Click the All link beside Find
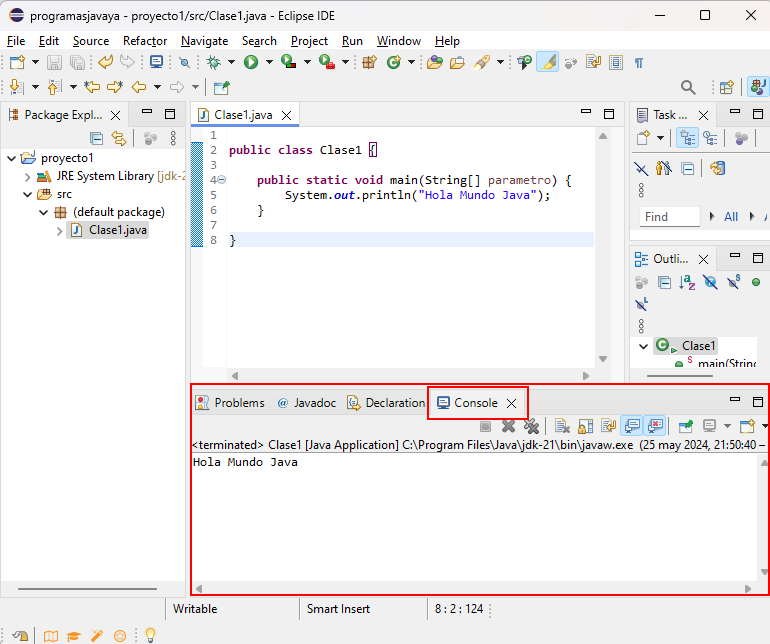The image size is (770, 644). point(731,217)
